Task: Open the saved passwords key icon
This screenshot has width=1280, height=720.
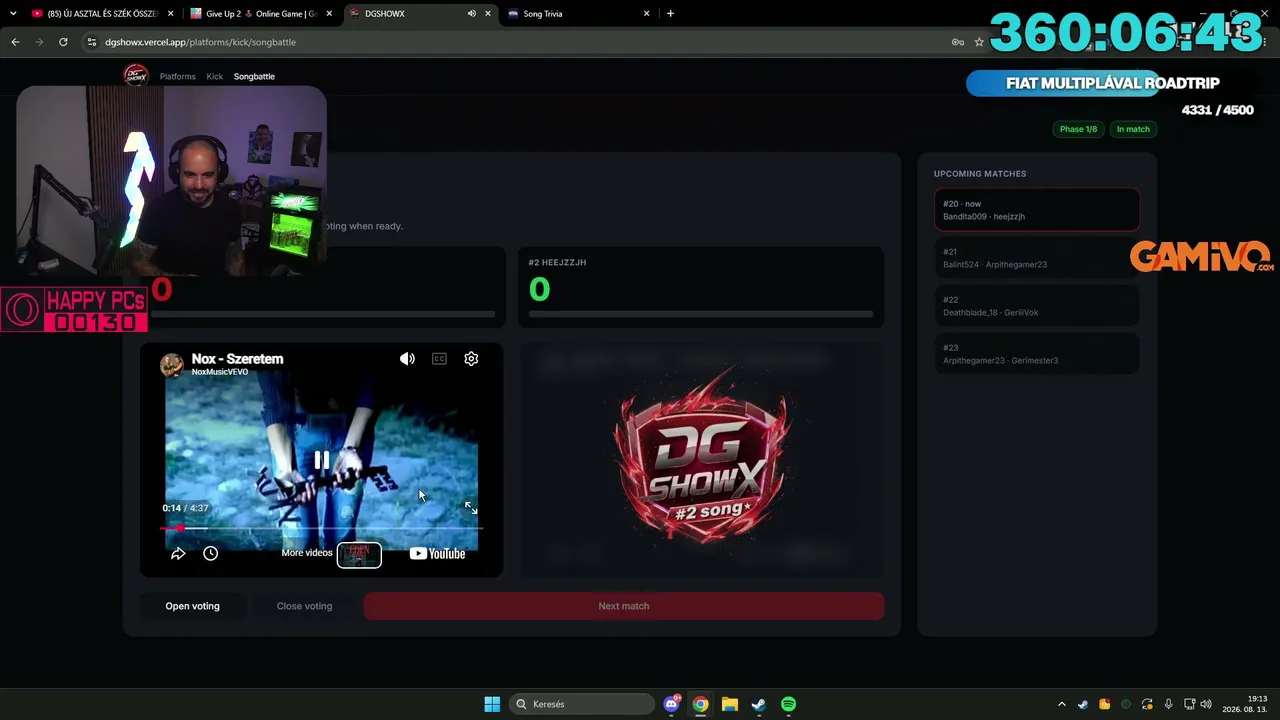Action: [x=957, y=42]
